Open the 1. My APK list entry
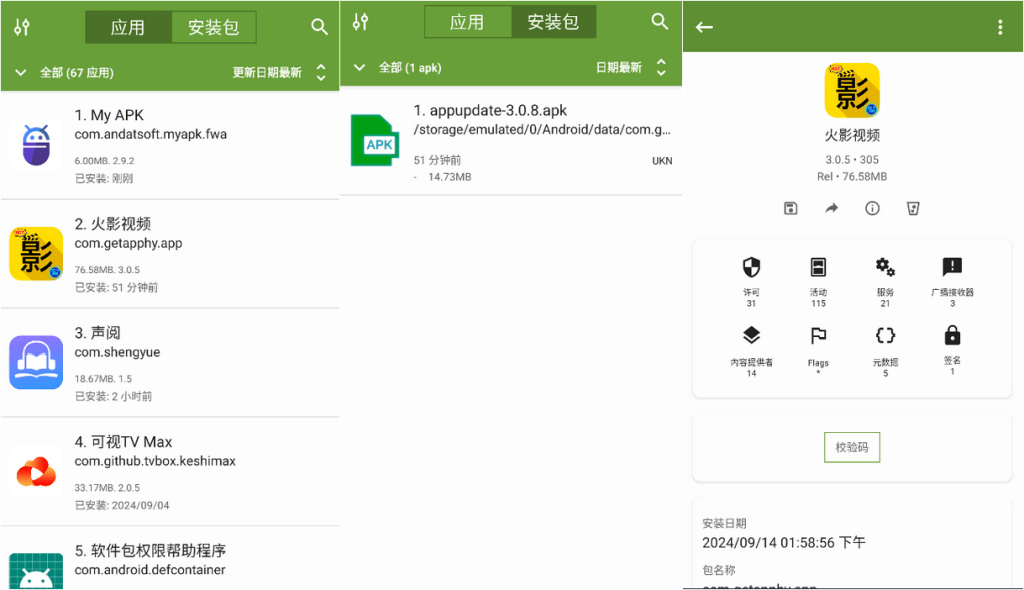Image resolution: width=1024 pixels, height=590 pixels. tap(170, 145)
